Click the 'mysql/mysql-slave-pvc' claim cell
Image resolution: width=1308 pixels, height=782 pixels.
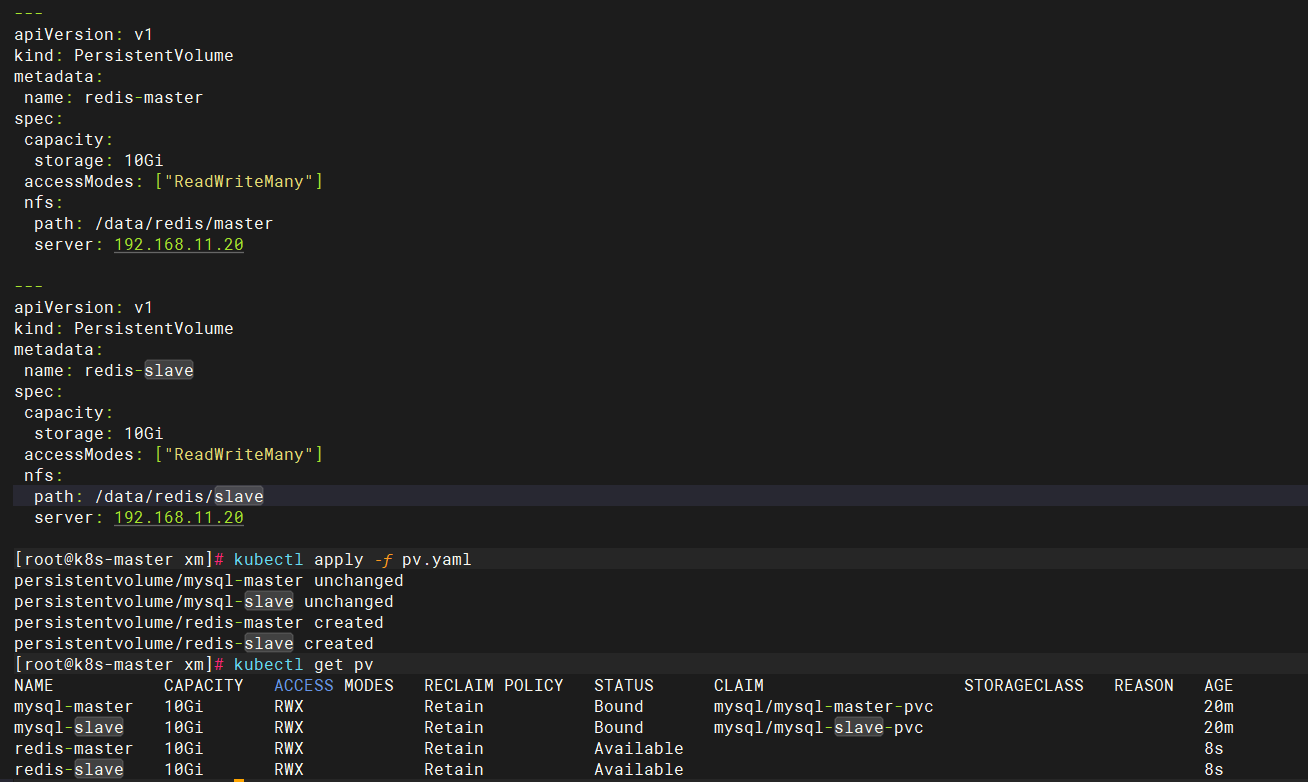coord(819,727)
